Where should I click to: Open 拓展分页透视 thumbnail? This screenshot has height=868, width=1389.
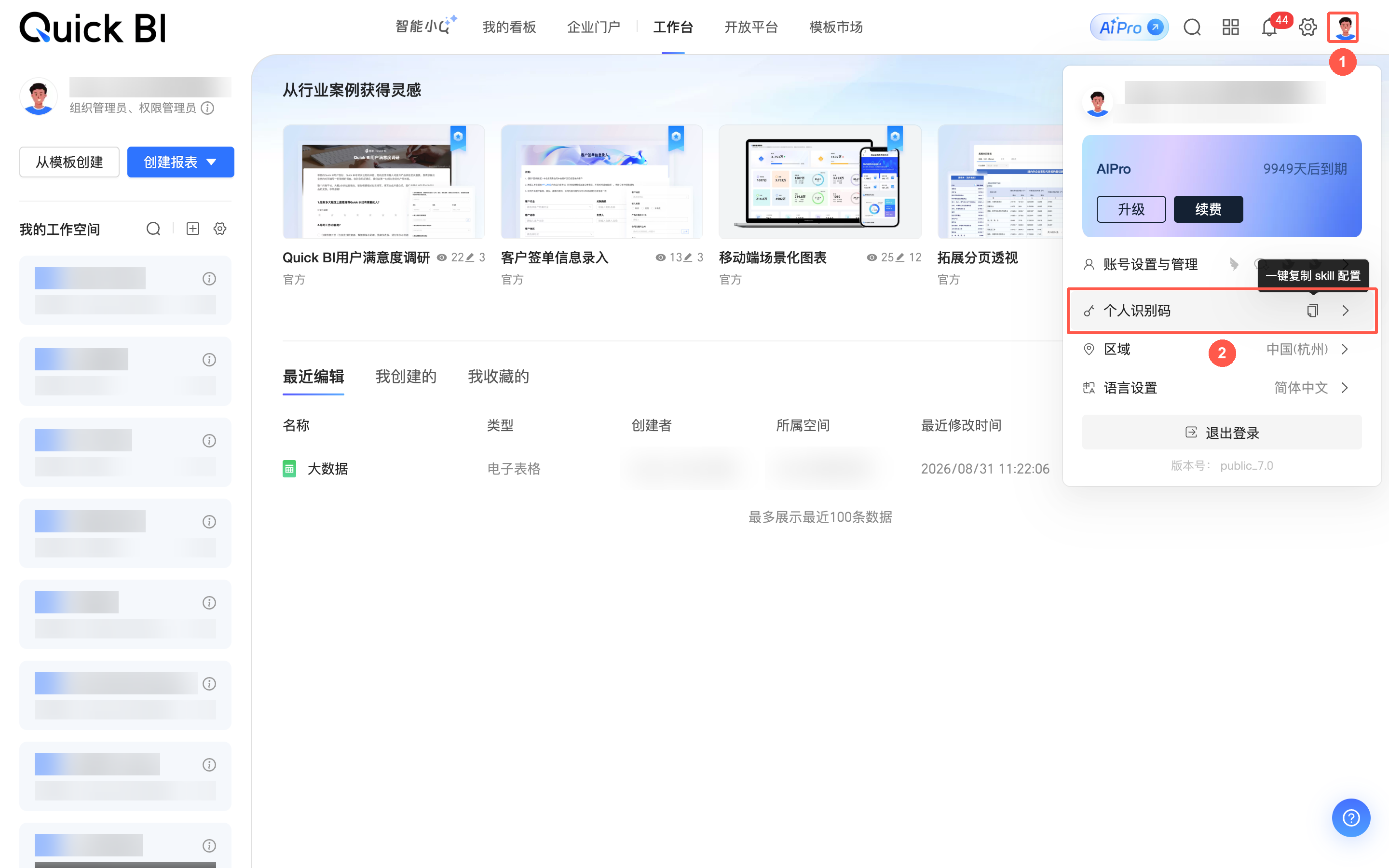1000,181
